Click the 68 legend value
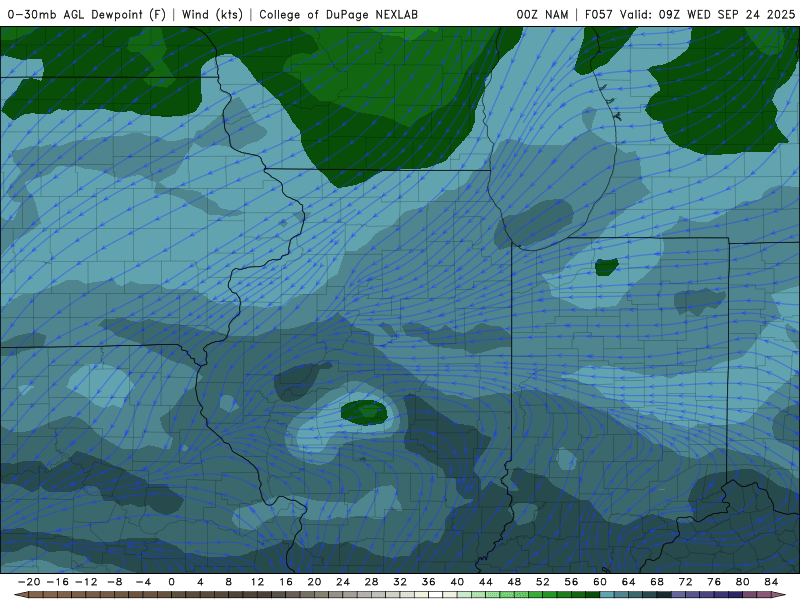The height and width of the screenshot is (600, 800). [657, 582]
